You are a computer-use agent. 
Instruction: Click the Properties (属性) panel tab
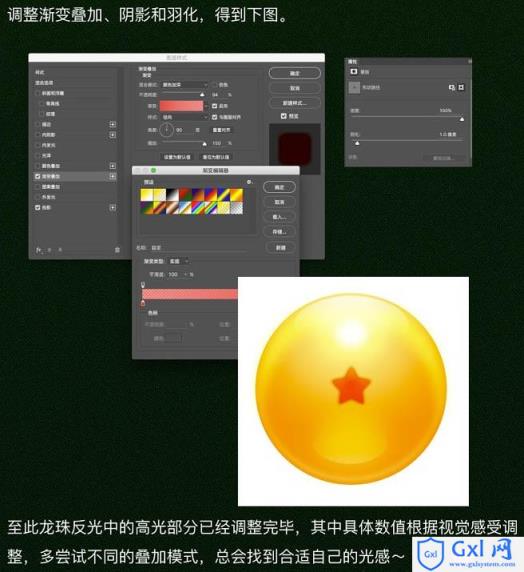pyautogui.click(x=352, y=61)
